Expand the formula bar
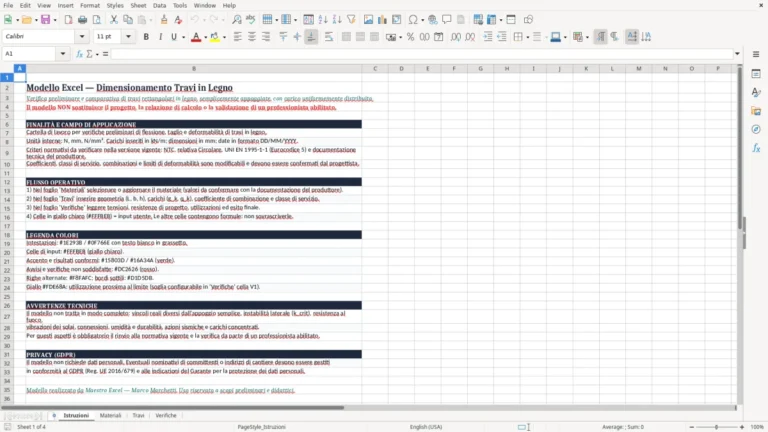768x432 pixels. click(x=737, y=54)
